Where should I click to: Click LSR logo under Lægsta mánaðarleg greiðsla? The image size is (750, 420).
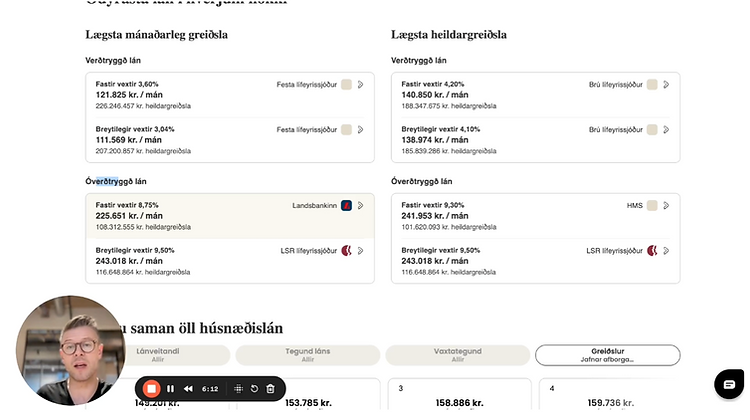coord(346,251)
